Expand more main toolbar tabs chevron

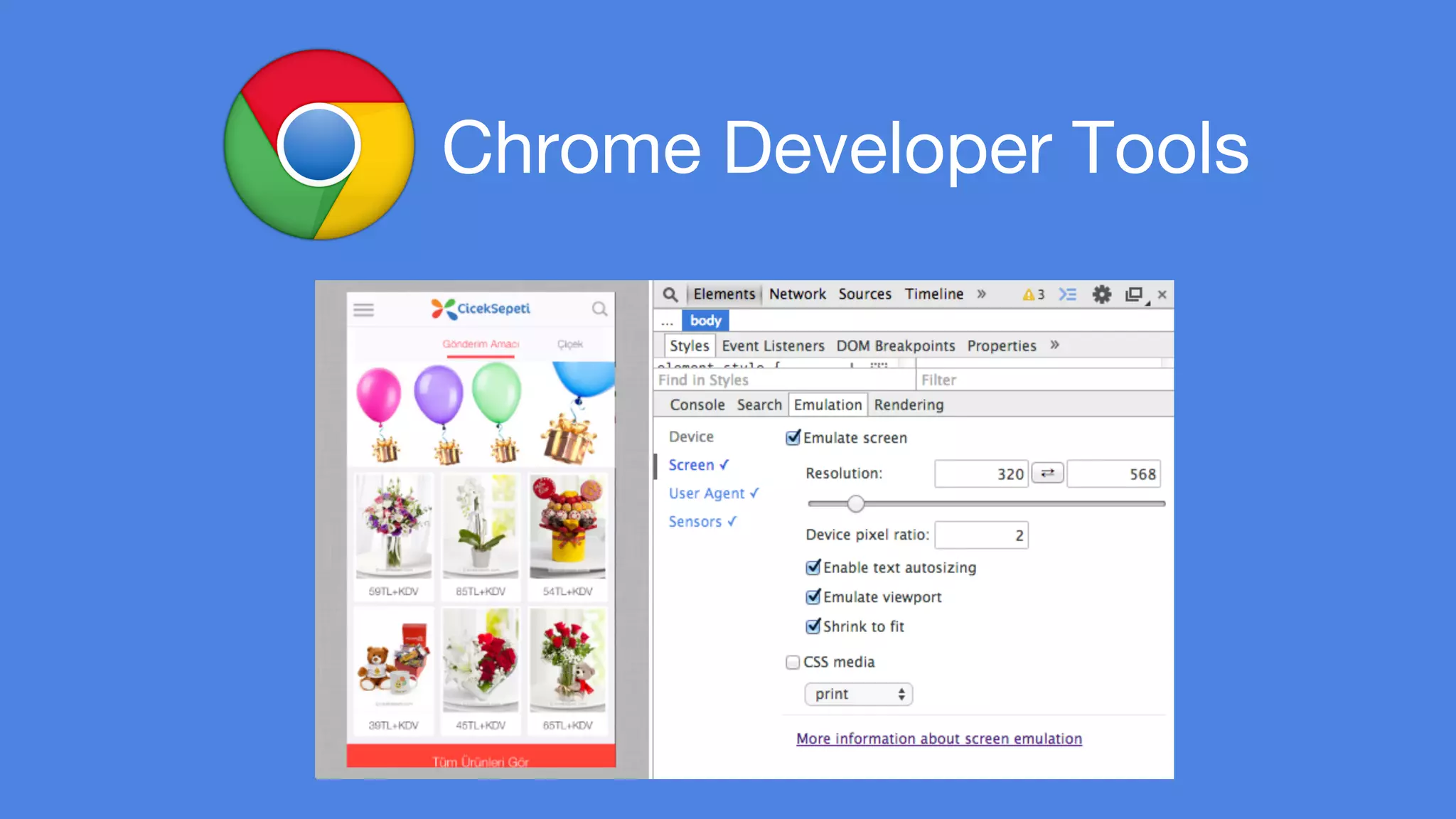[981, 294]
